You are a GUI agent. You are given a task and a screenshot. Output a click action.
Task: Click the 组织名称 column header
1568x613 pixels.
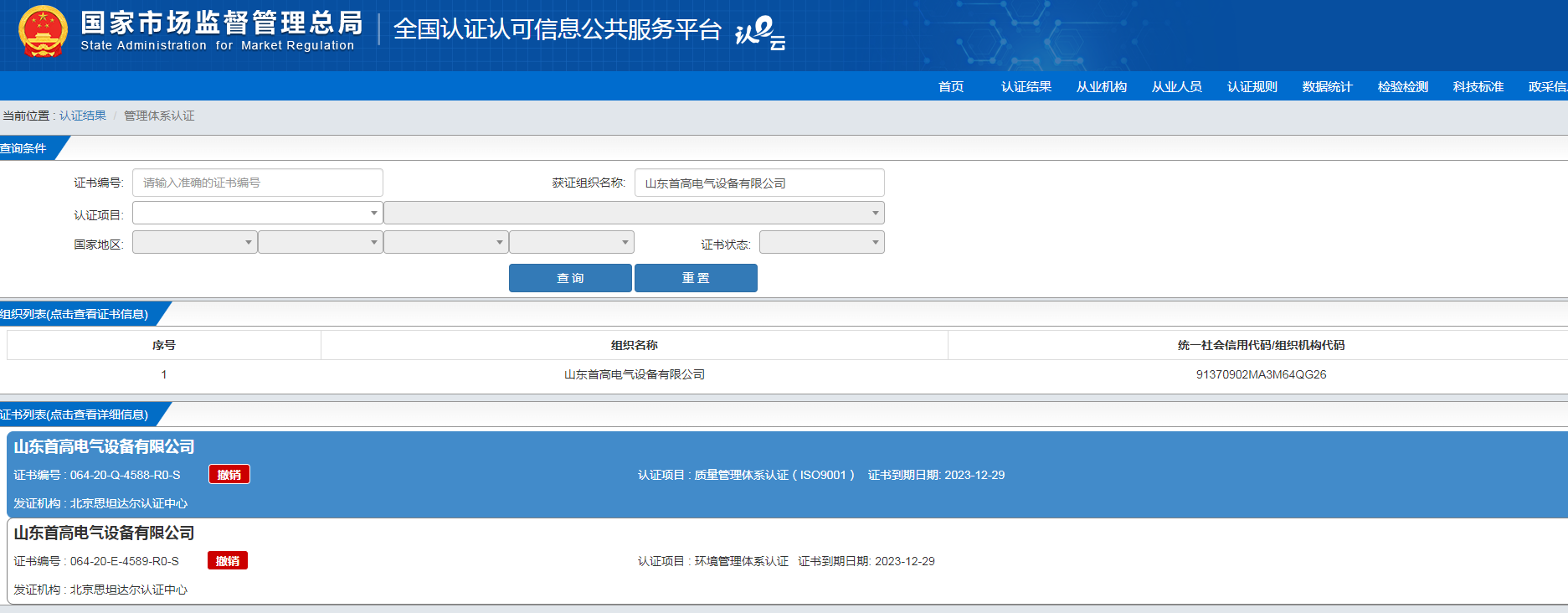tap(635, 345)
